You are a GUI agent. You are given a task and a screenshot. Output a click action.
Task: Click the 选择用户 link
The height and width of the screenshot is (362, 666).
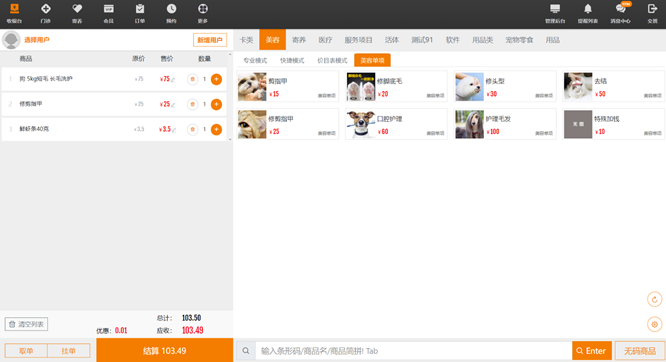point(37,40)
